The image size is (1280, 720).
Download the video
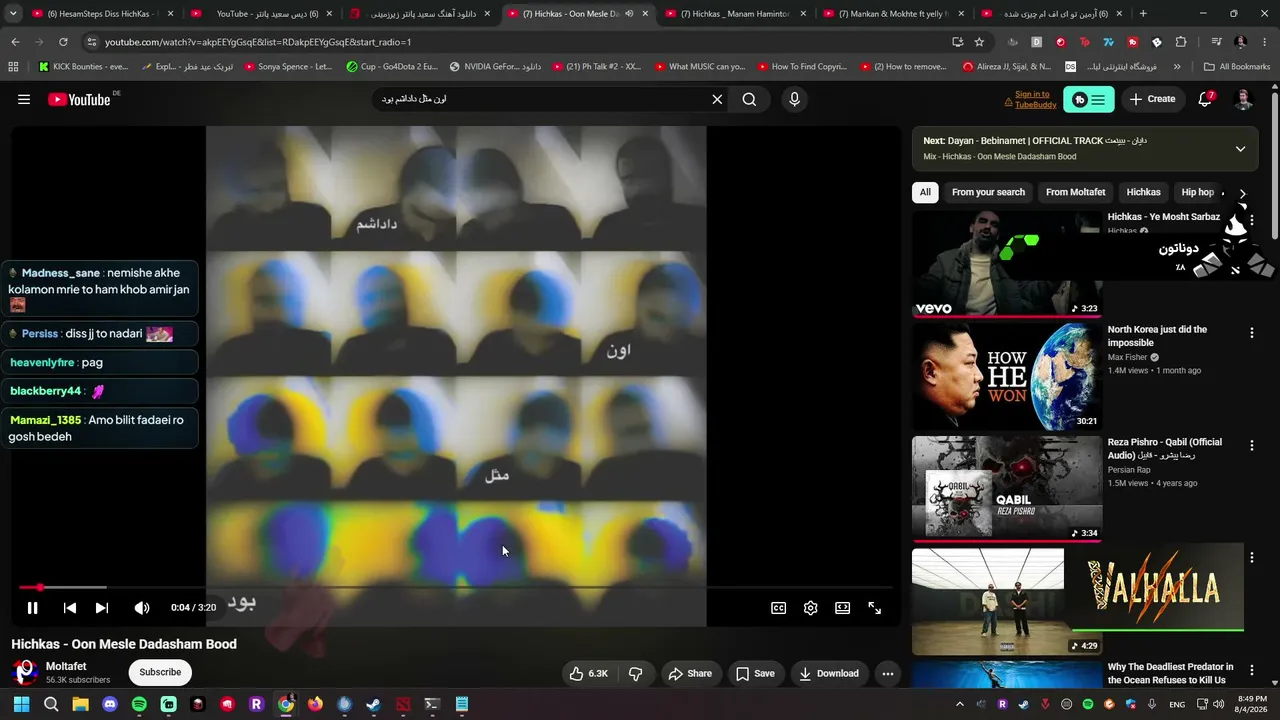click(829, 673)
